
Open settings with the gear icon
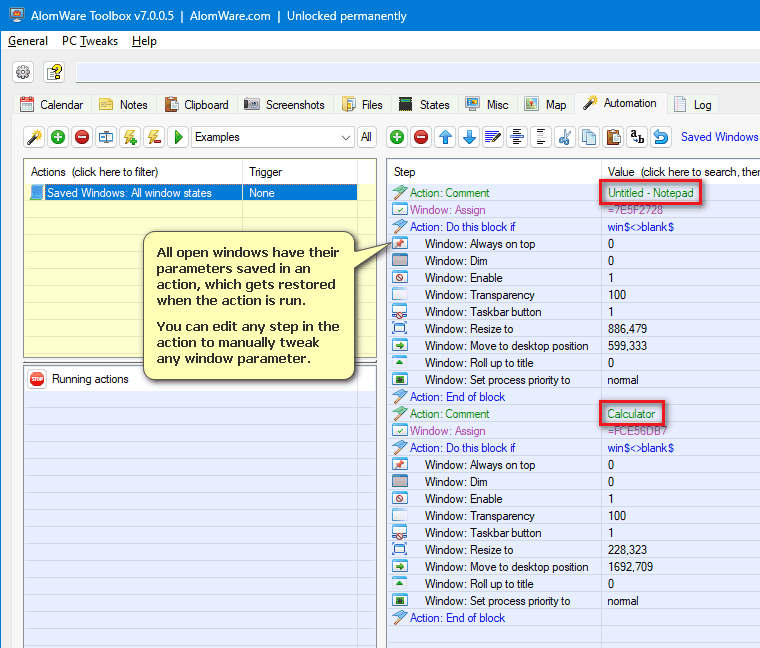point(23,72)
